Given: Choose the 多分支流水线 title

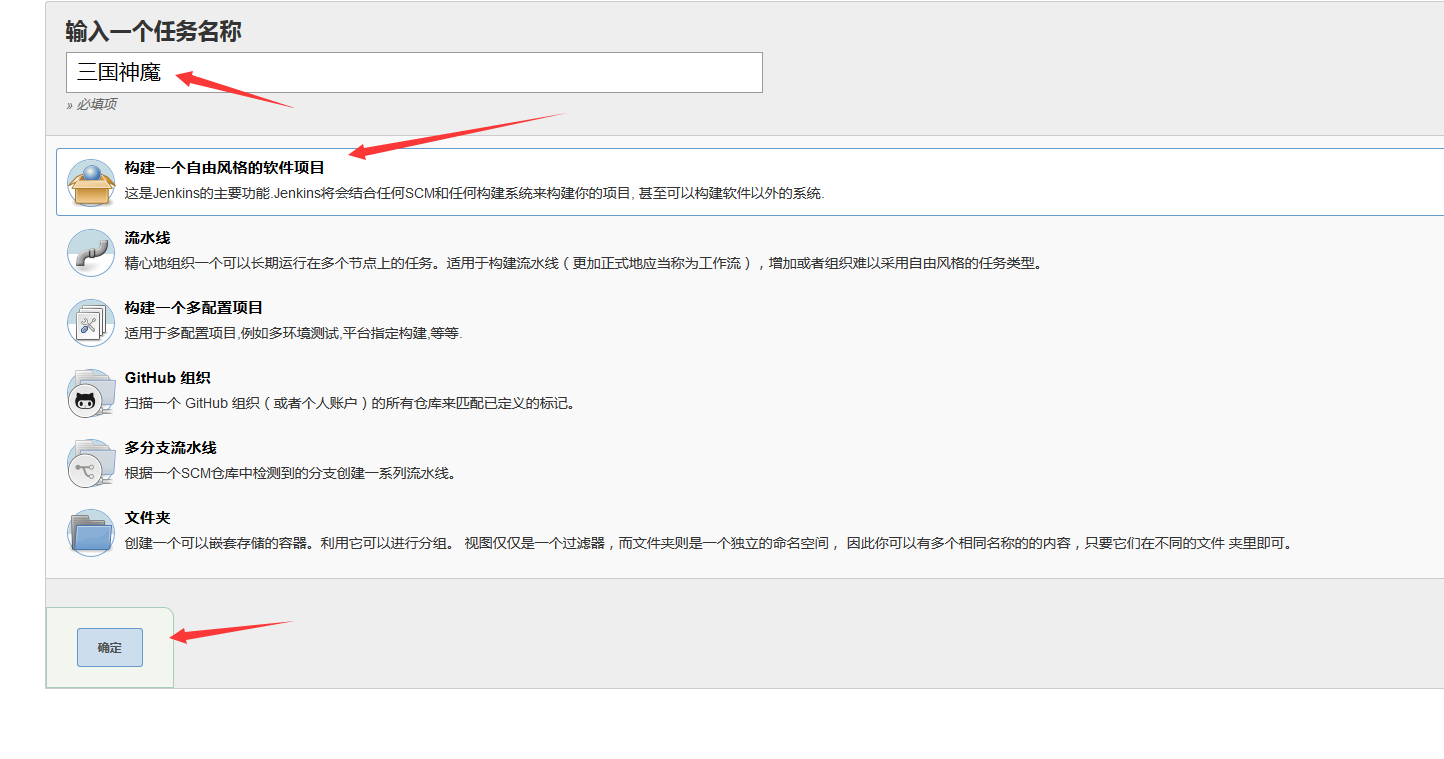Looking at the screenshot, I should pos(171,448).
